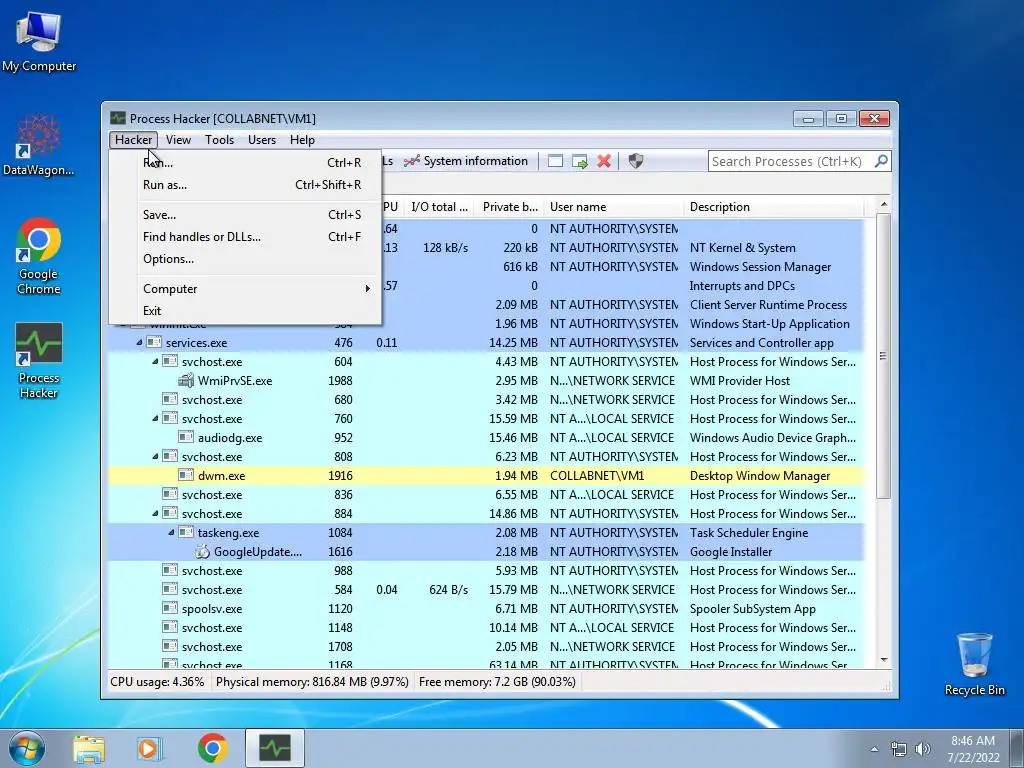The height and width of the screenshot is (768, 1024).
Task: Select the Recycle Bin desktop icon
Action: [x=974, y=664]
